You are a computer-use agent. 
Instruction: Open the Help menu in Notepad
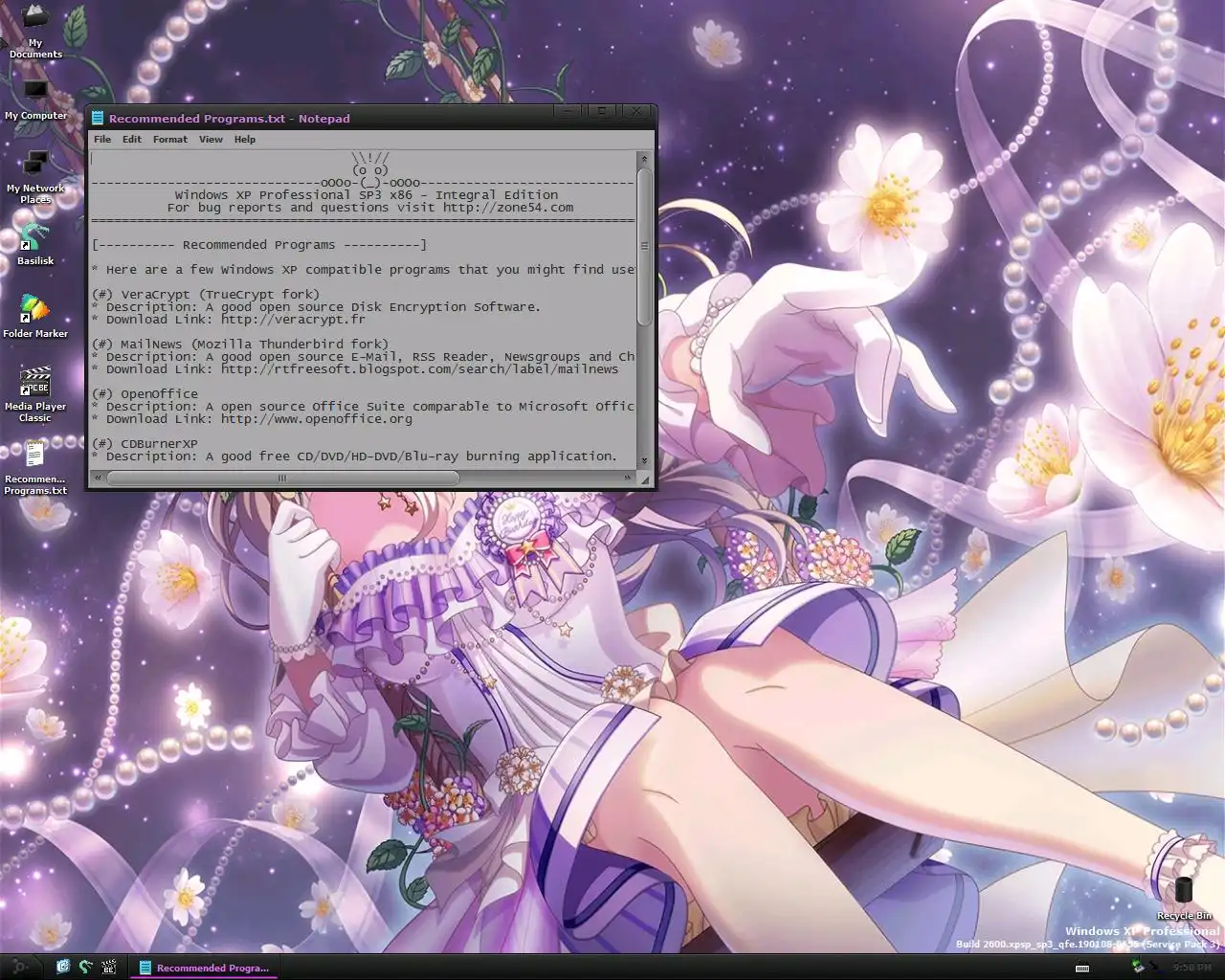[245, 140]
